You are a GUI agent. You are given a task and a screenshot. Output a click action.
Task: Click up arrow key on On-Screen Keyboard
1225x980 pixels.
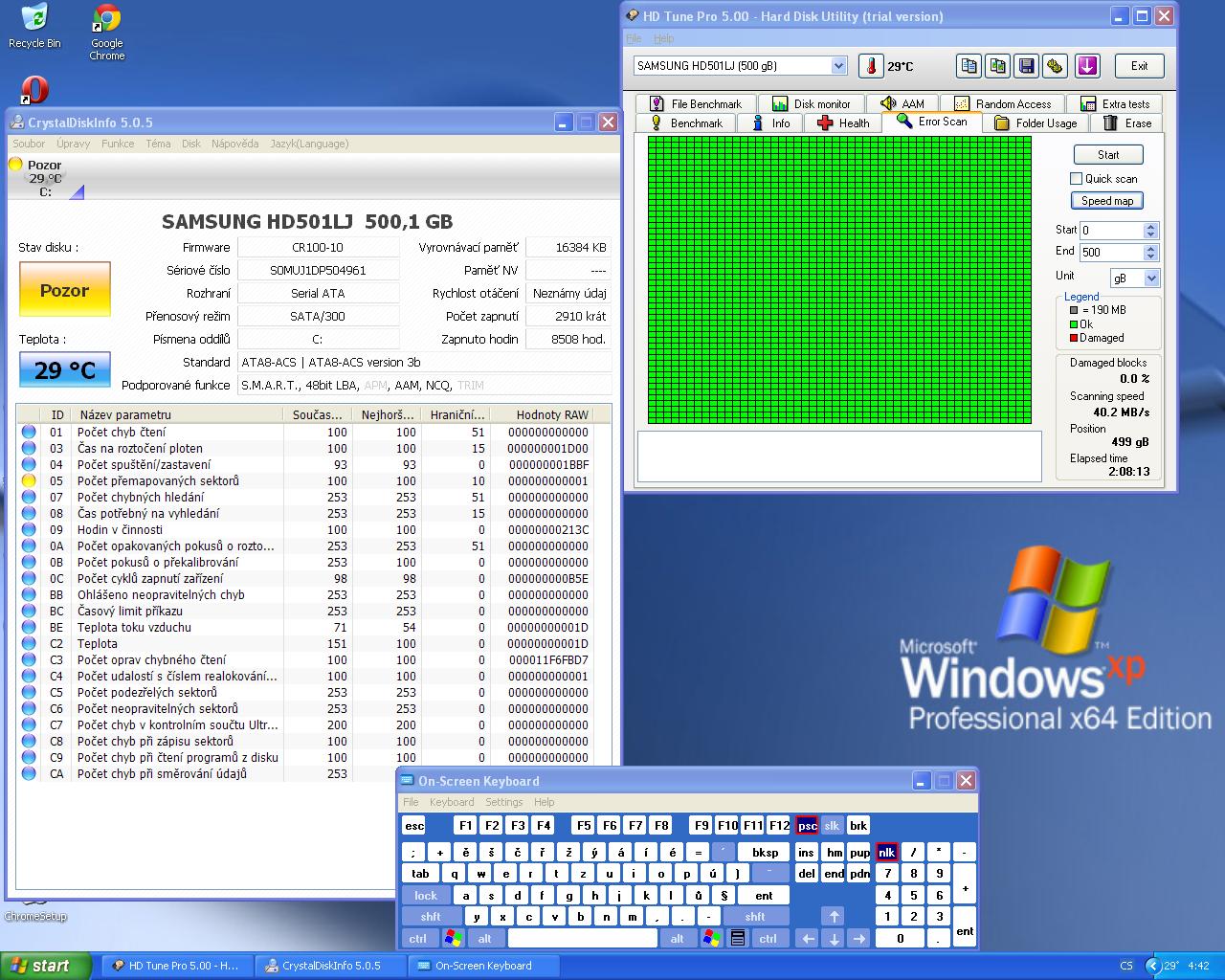point(833,916)
